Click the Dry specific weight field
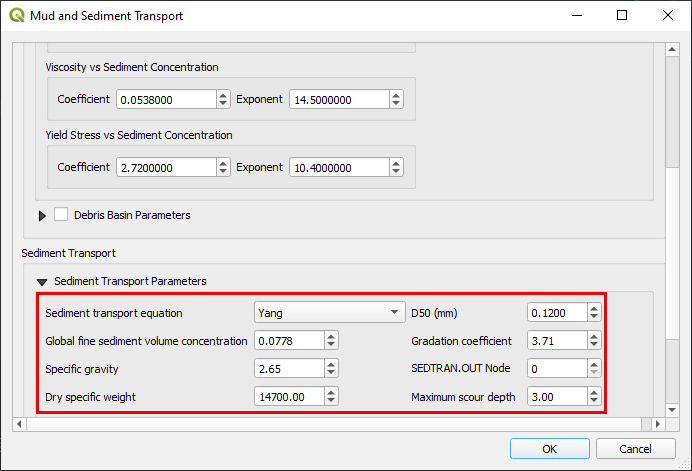Screen dimensions: 692x471 (x=288, y=397)
